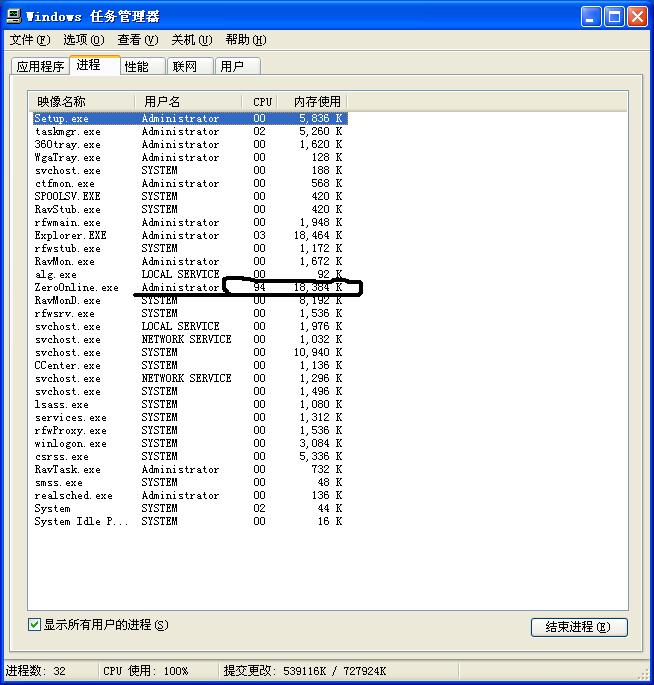Select the RavMon.exe process
The width and height of the screenshot is (654, 685).
190,261
